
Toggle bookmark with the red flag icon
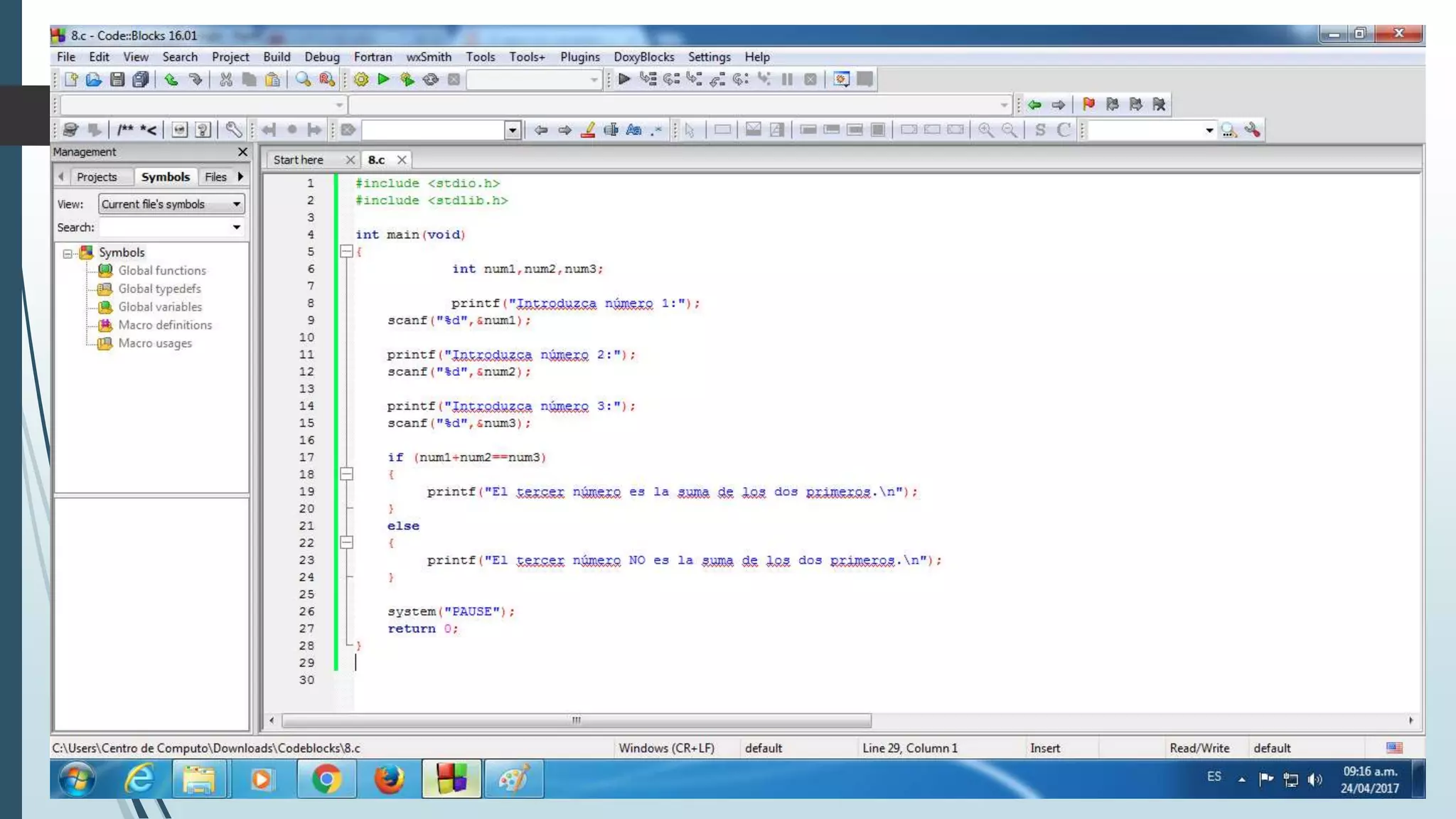1088,105
